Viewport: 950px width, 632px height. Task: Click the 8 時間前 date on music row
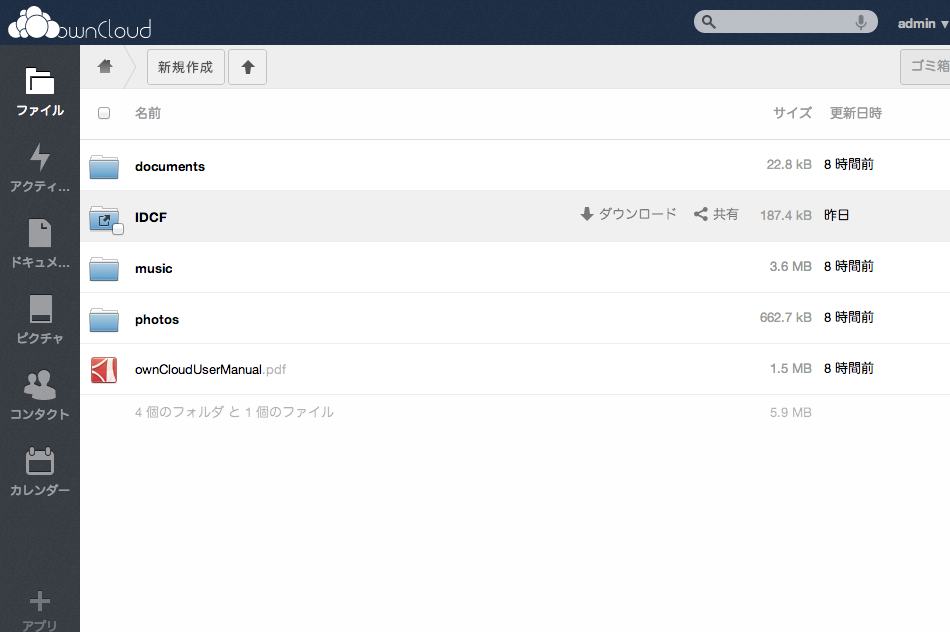tap(849, 266)
